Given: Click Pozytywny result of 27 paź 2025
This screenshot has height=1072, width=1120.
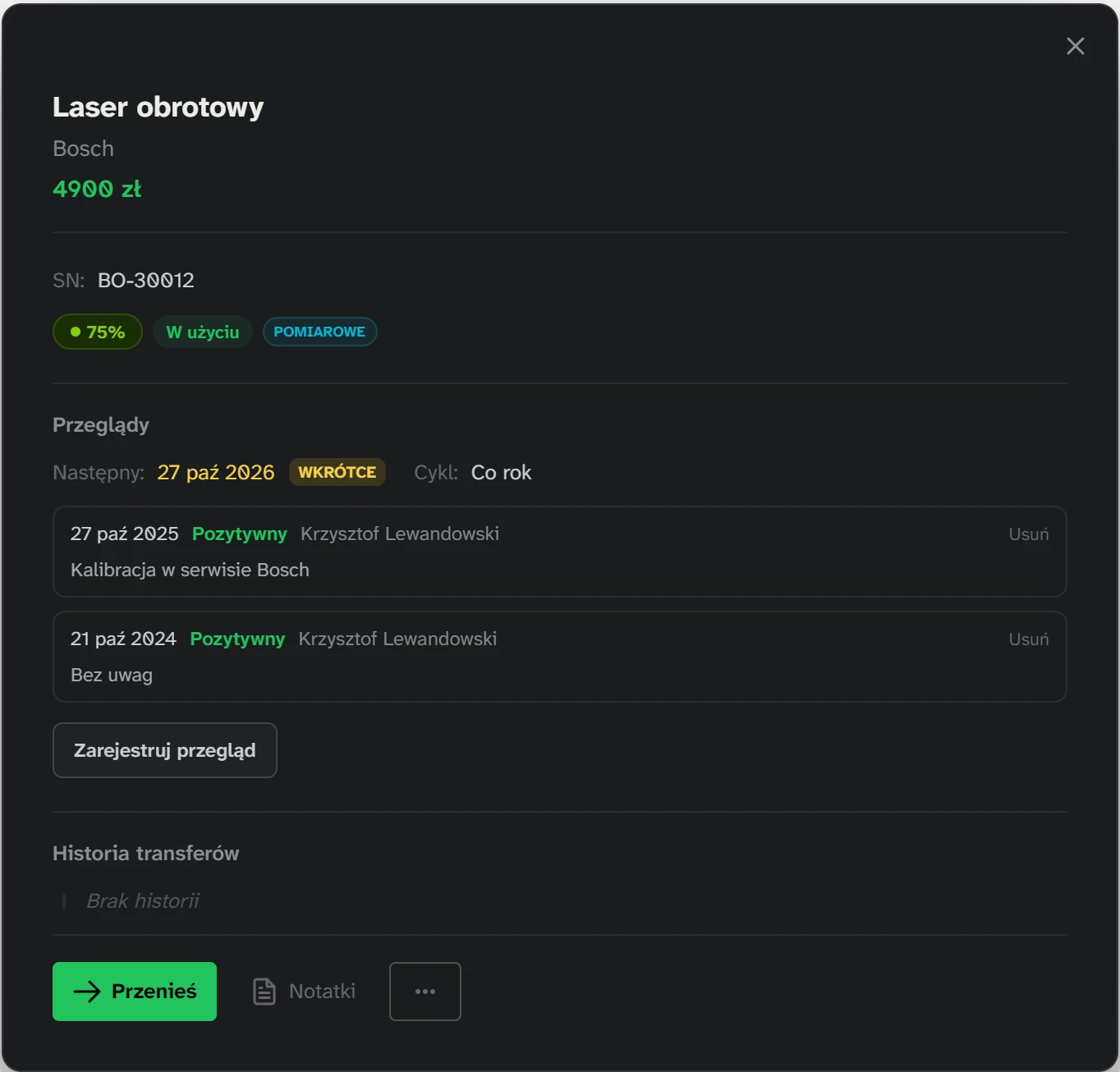Looking at the screenshot, I should coord(240,534).
